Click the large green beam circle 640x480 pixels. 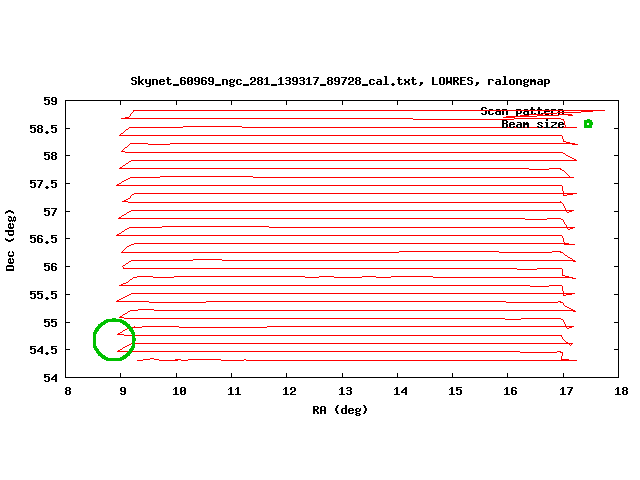(x=114, y=339)
